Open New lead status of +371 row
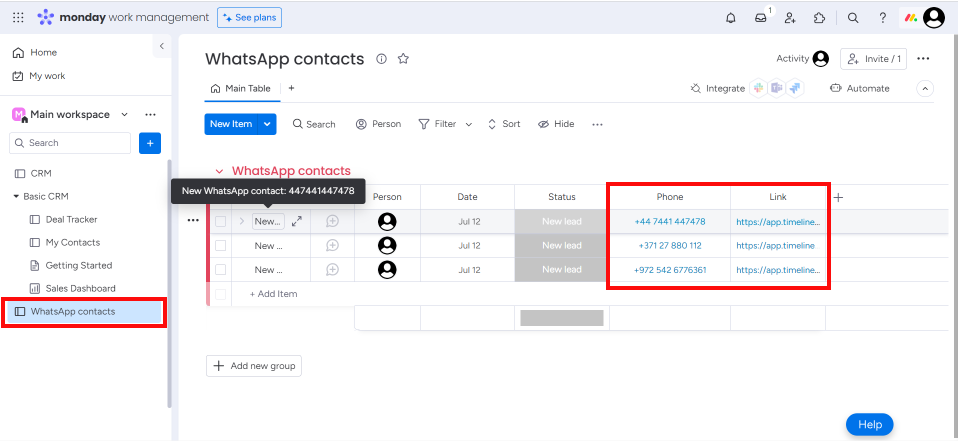958x441 pixels. coord(561,246)
